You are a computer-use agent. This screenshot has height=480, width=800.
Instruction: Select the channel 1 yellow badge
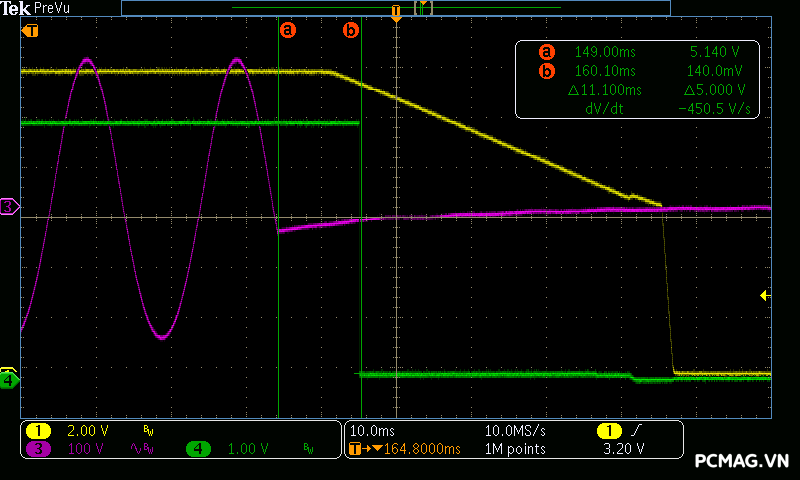pos(38,430)
